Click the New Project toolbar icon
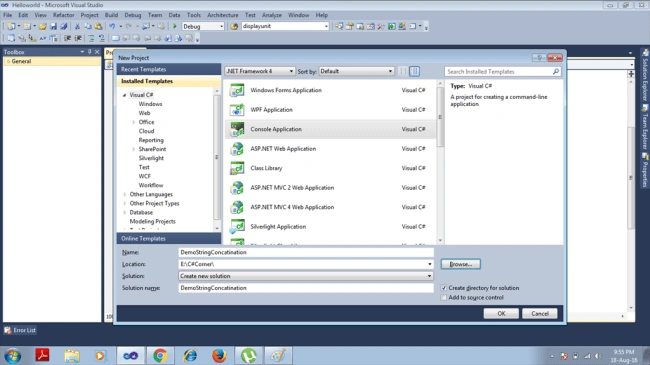 tap(11, 26)
